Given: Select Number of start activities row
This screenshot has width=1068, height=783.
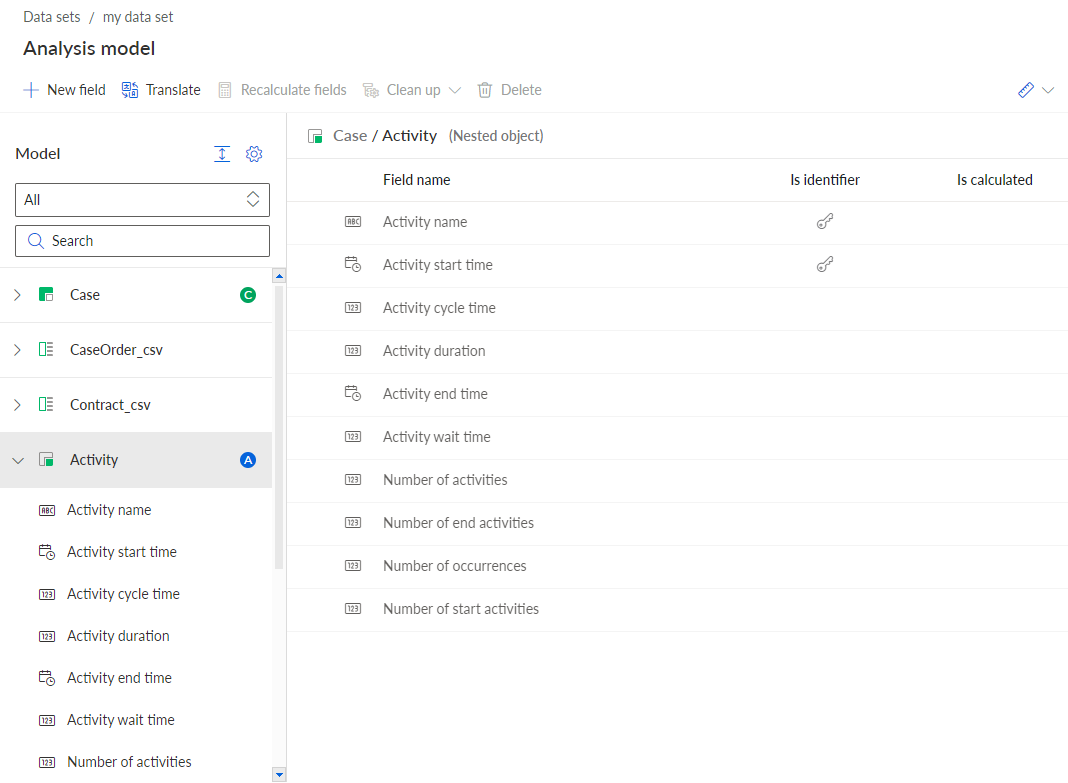Looking at the screenshot, I should (x=677, y=609).
